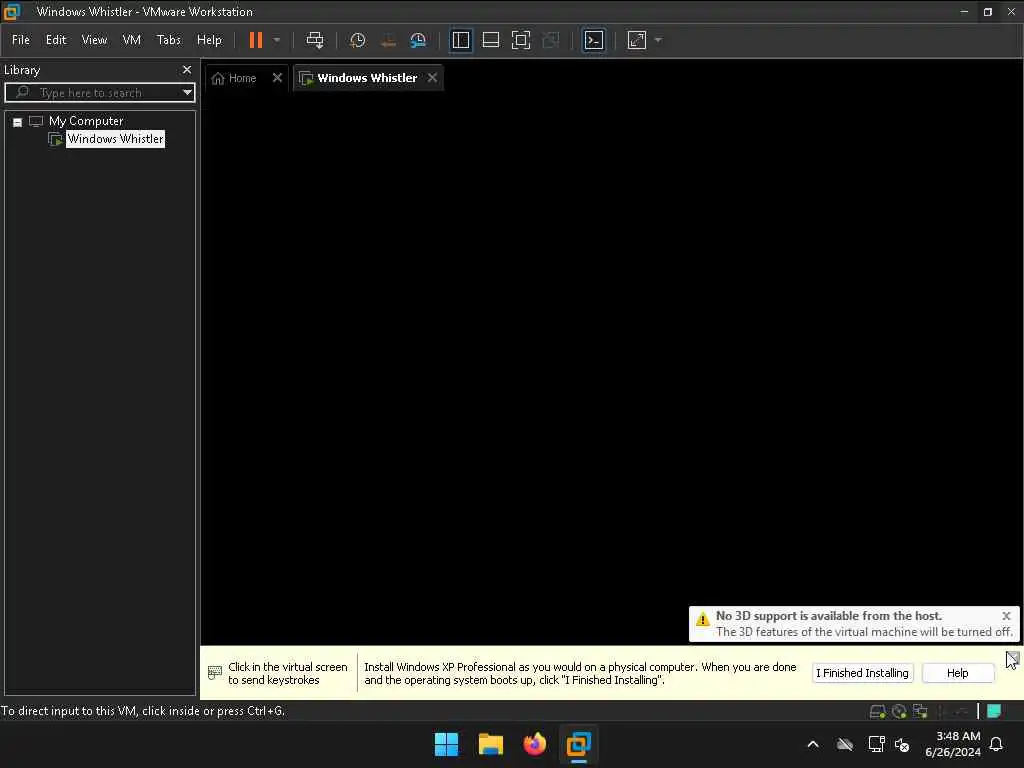1024x768 pixels.
Task: Open the Windows Start menu
Action: click(447, 744)
